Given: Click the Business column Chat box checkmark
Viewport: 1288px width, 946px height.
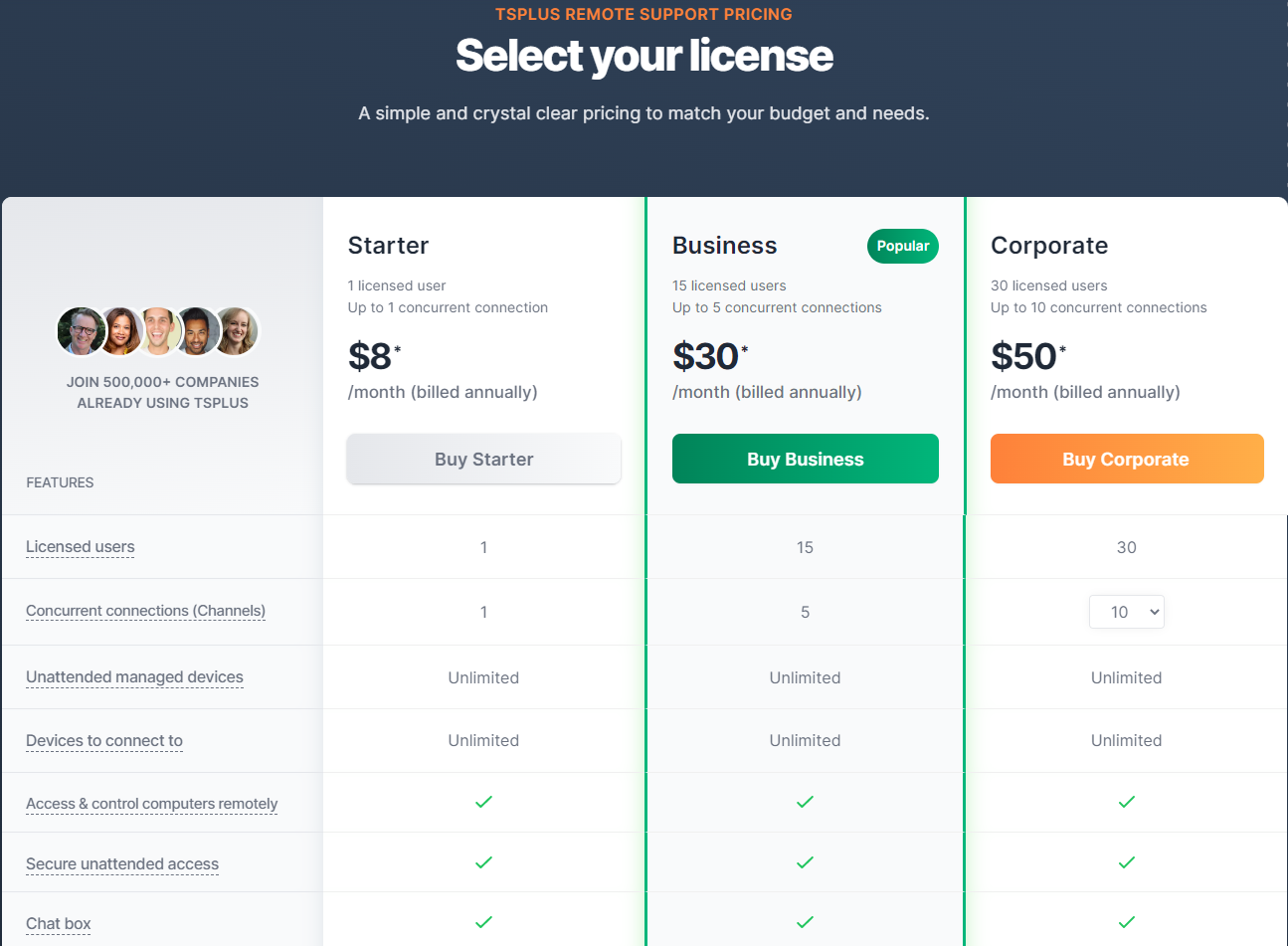Looking at the screenshot, I should click(805, 922).
